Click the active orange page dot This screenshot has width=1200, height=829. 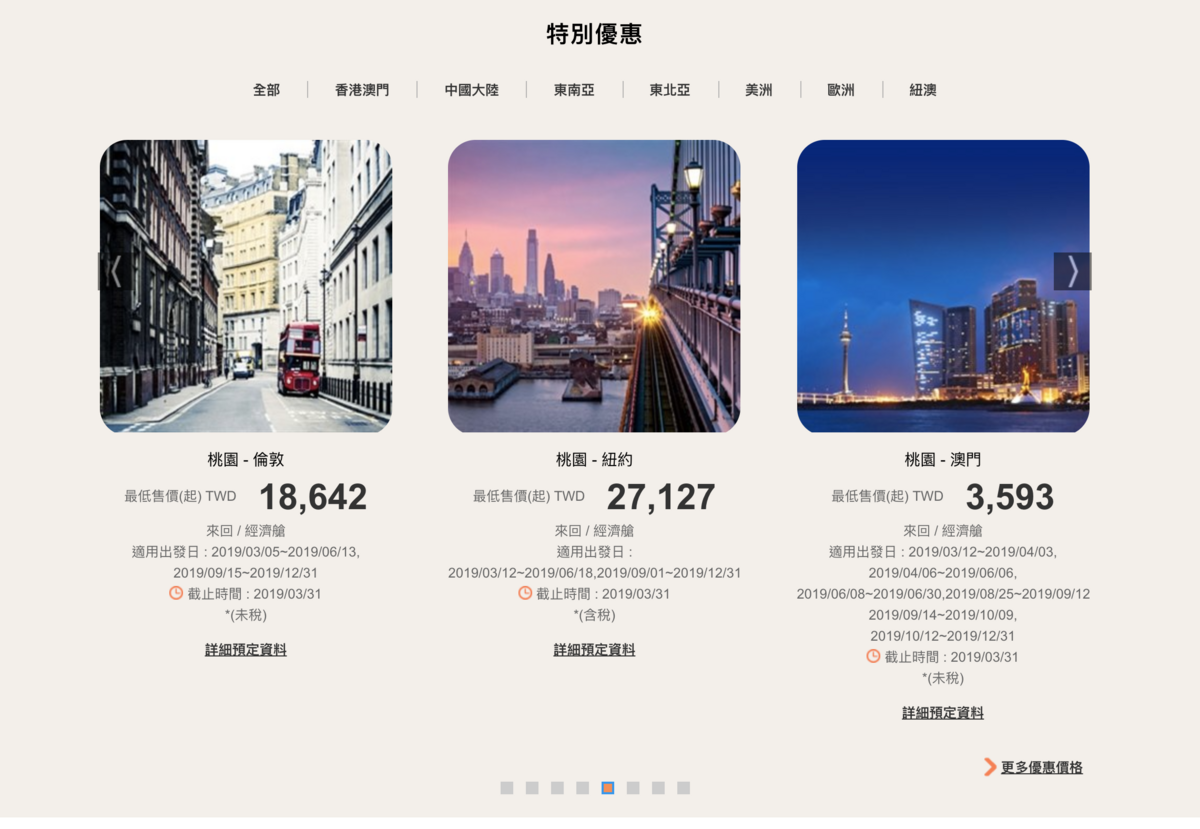point(608,788)
